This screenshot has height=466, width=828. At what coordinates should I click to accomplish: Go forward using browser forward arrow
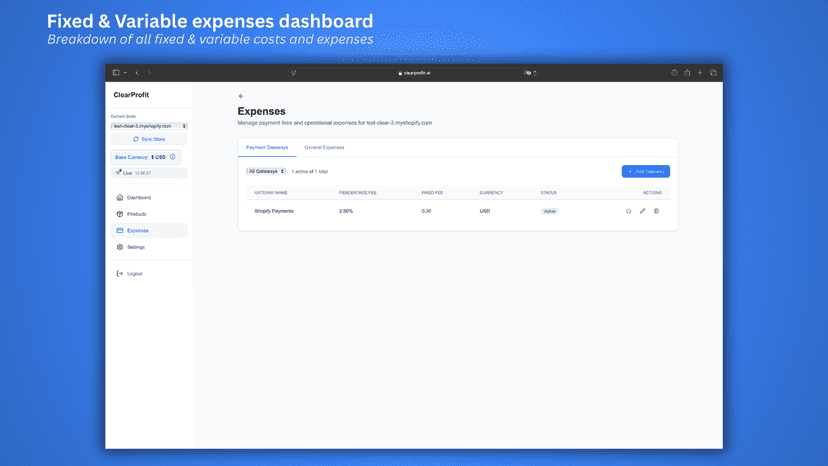[149, 73]
